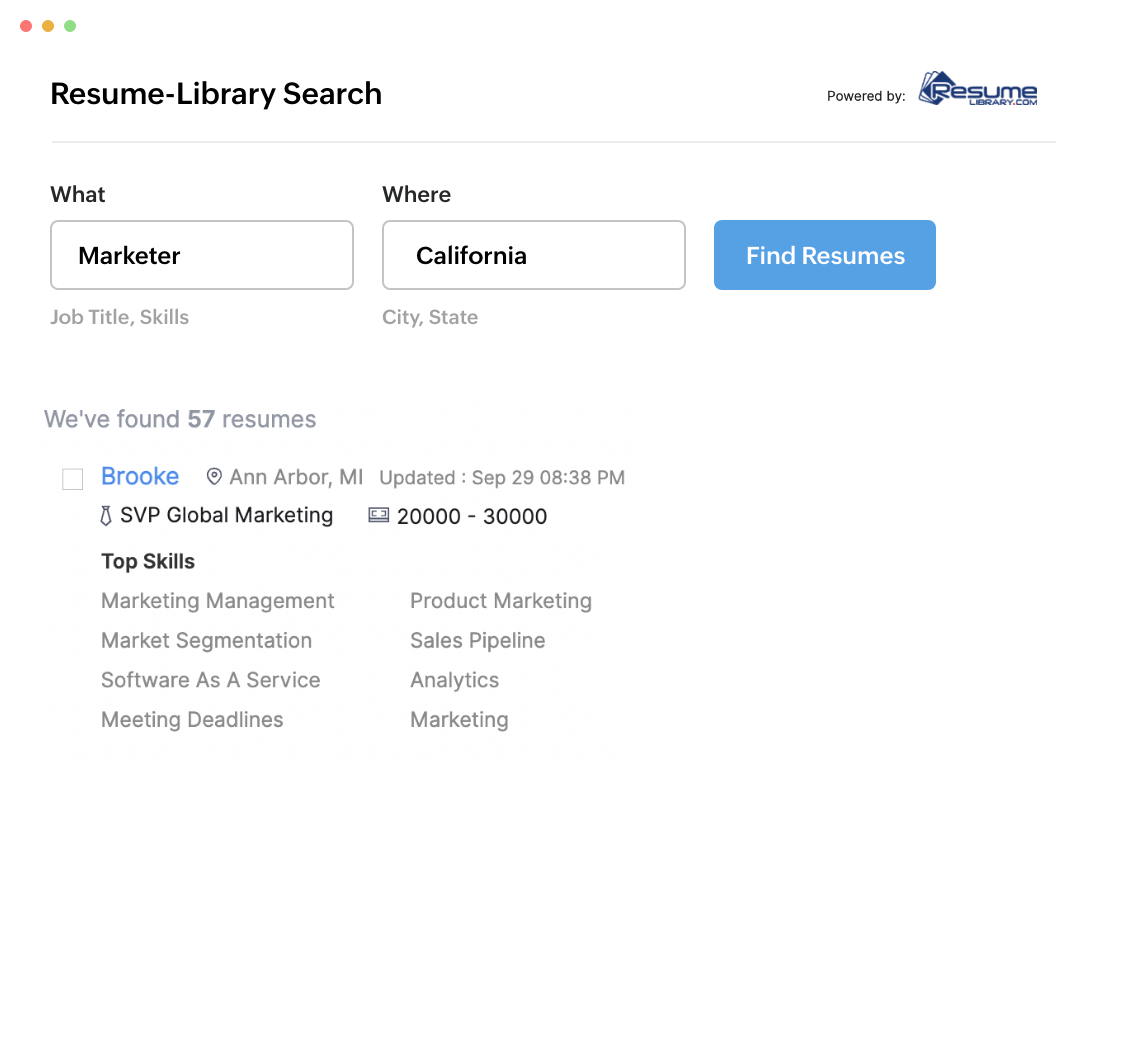Click the Marketing Management skill
This screenshot has width=1130, height=1056.
(x=218, y=601)
